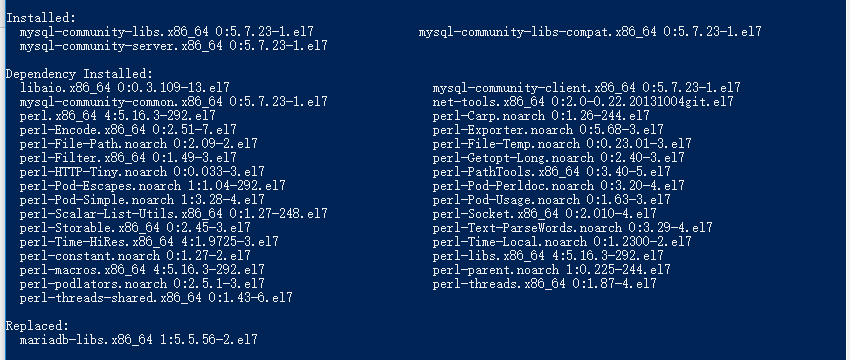The image size is (850, 360).
Task: Click the perl-Text-ParseWords.noarch entry
Action: pyautogui.click(x=572, y=228)
